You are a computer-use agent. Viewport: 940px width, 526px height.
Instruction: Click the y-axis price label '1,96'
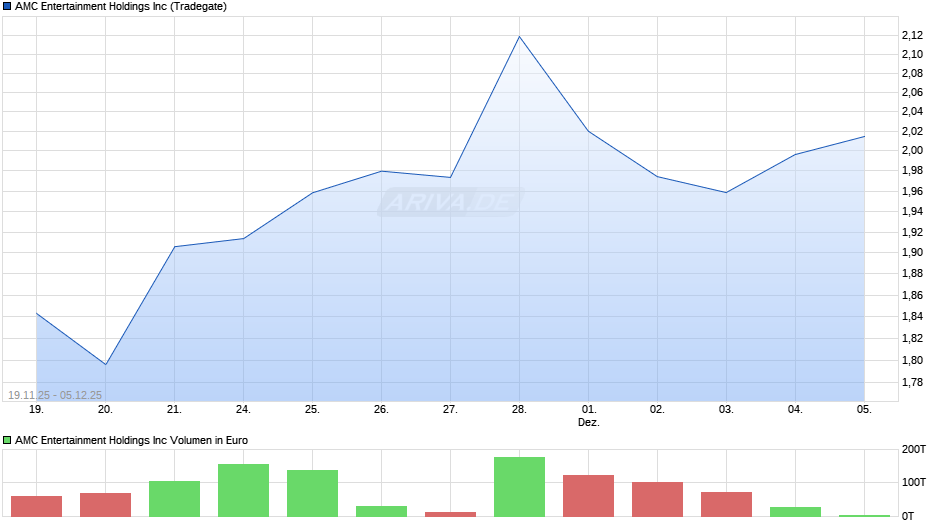point(912,191)
